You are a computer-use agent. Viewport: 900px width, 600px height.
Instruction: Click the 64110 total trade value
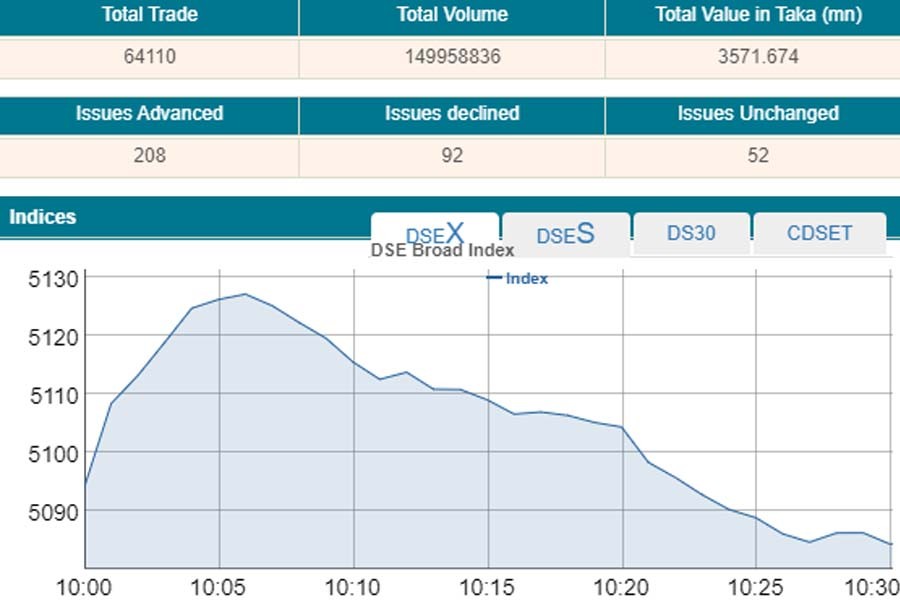[149, 57]
